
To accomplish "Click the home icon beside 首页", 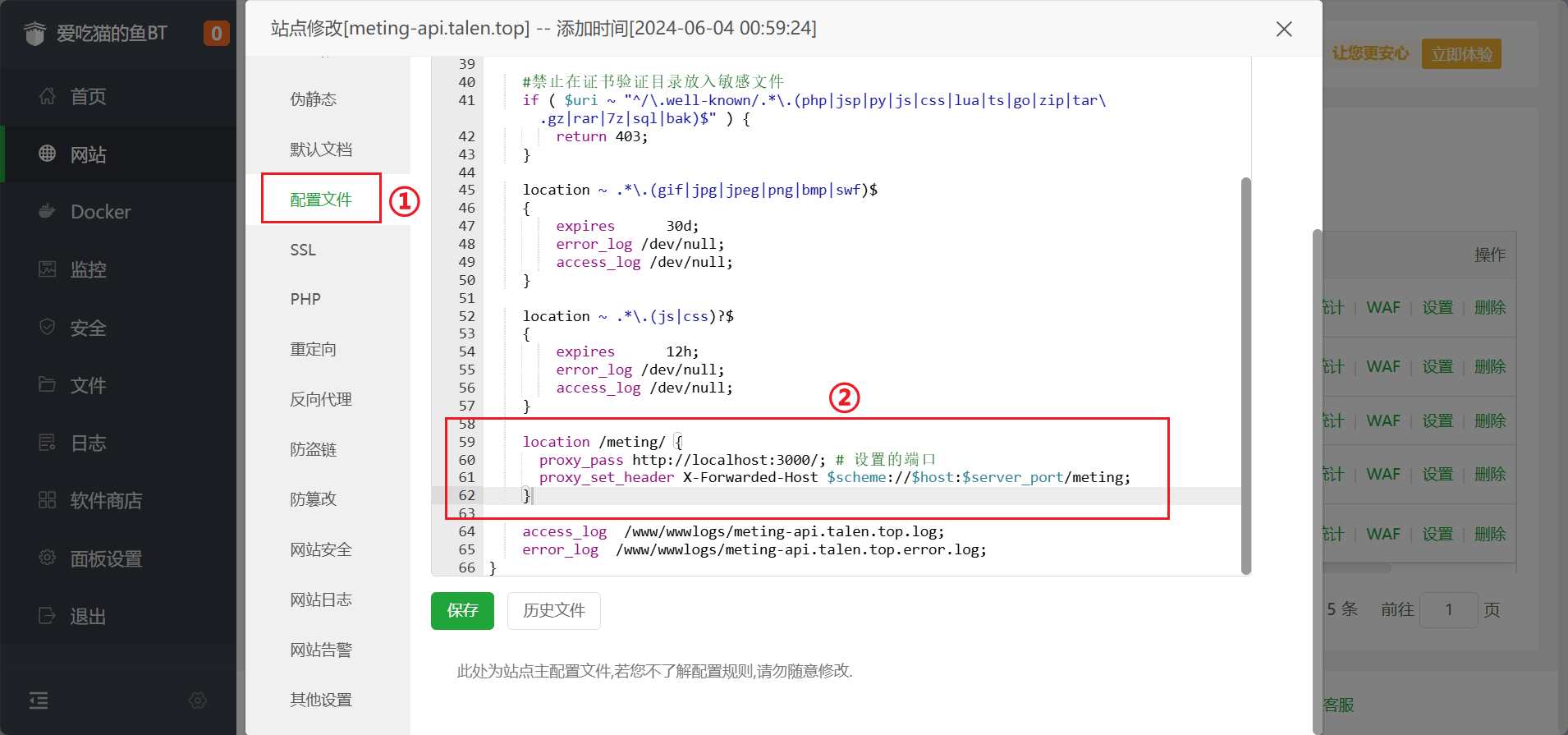I will pyautogui.click(x=48, y=96).
